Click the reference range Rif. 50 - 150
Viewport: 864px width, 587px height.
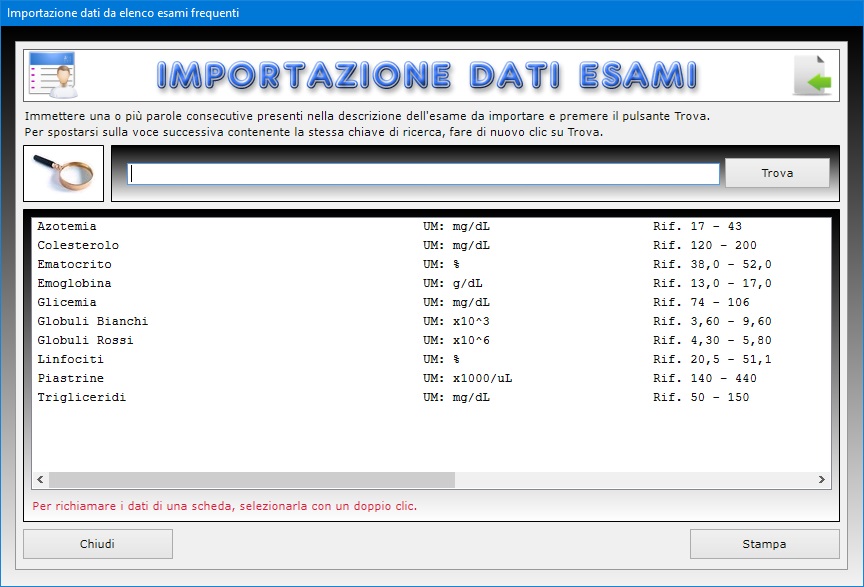(x=701, y=397)
